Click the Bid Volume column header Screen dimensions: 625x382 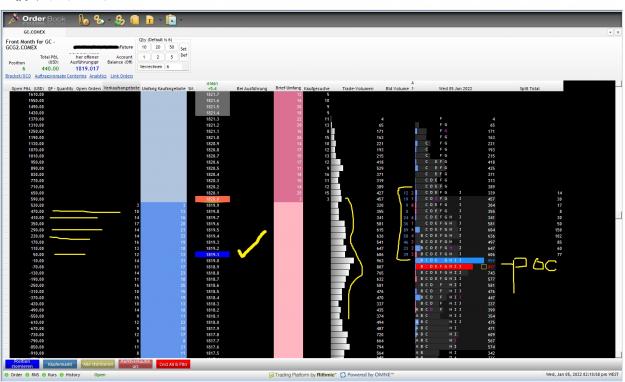tap(397, 89)
